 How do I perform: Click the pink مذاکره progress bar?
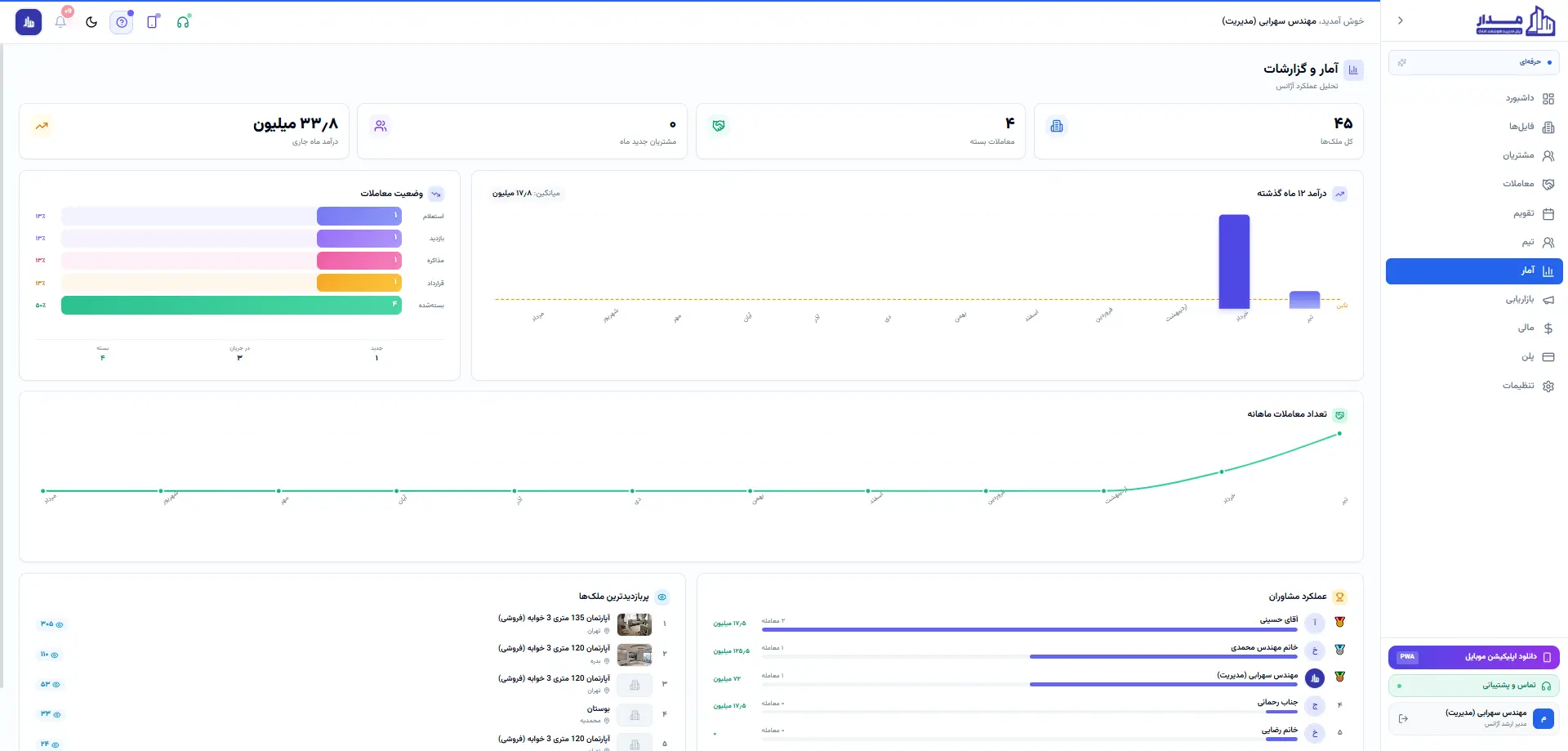point(359,261)
